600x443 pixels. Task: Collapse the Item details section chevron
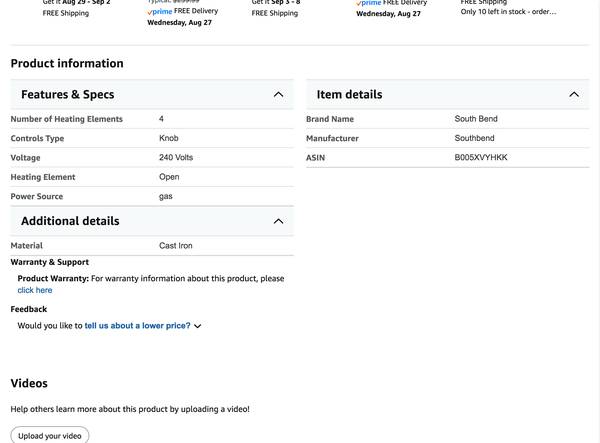(574, 95)
